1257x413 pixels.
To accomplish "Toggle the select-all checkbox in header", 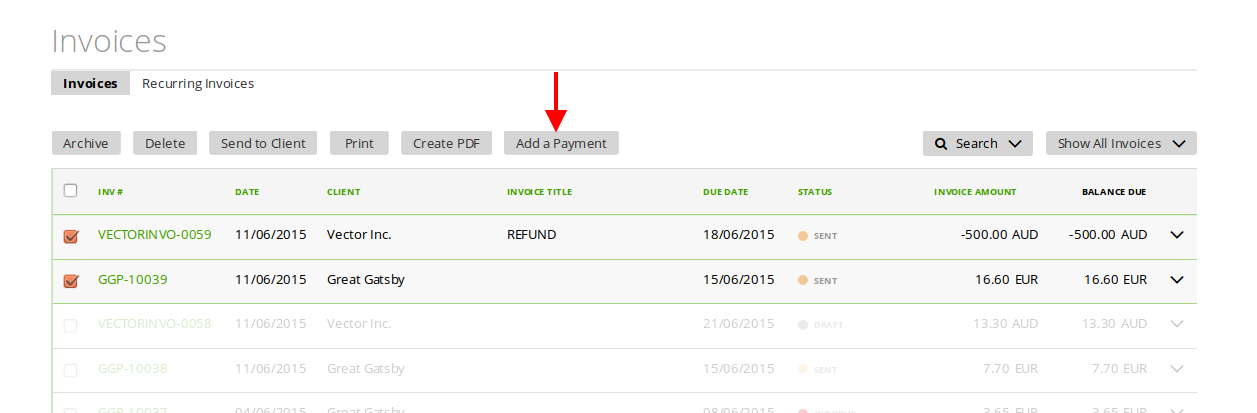I will tap(70, 190).
